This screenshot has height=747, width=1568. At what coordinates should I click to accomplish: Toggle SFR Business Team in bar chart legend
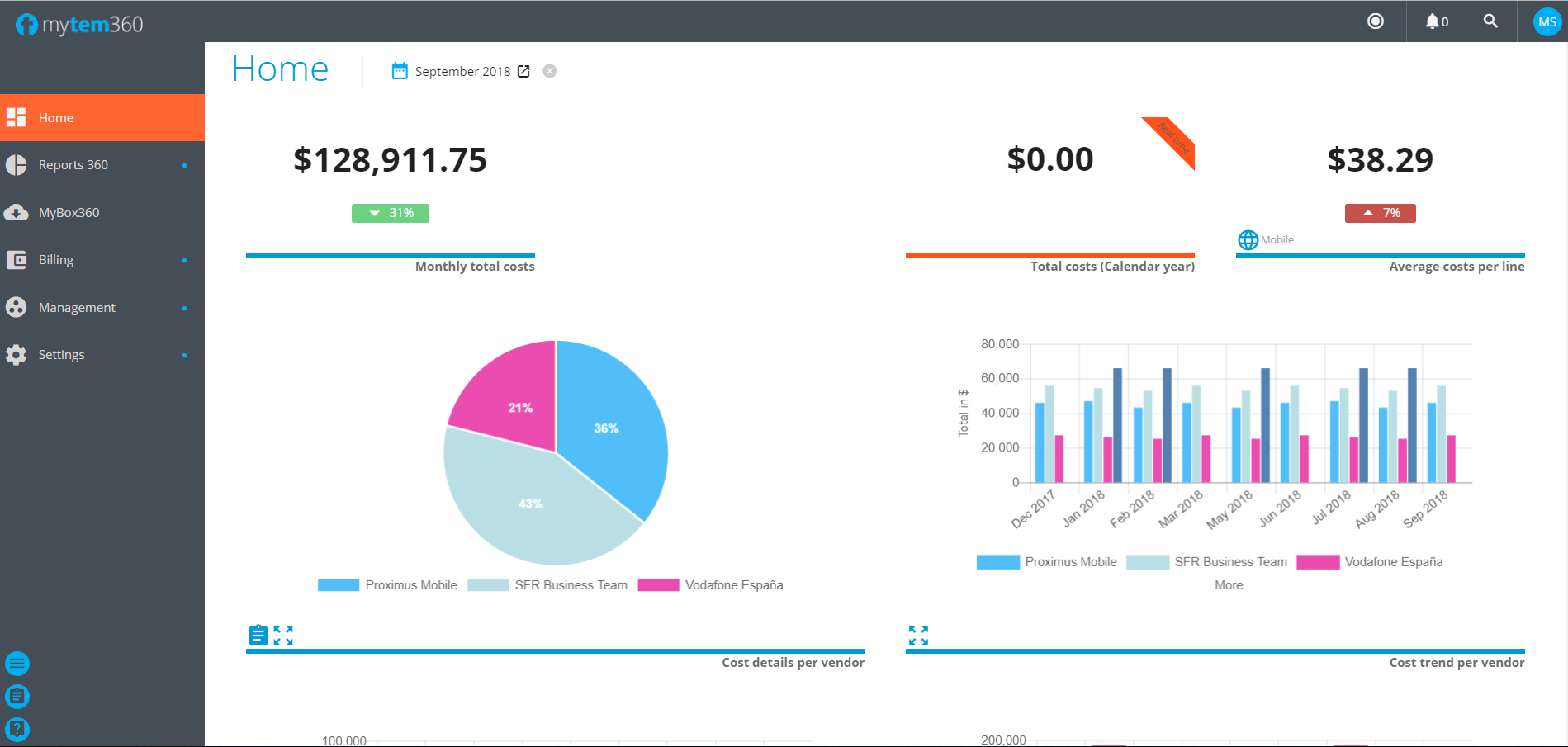tap(1207, 562)
